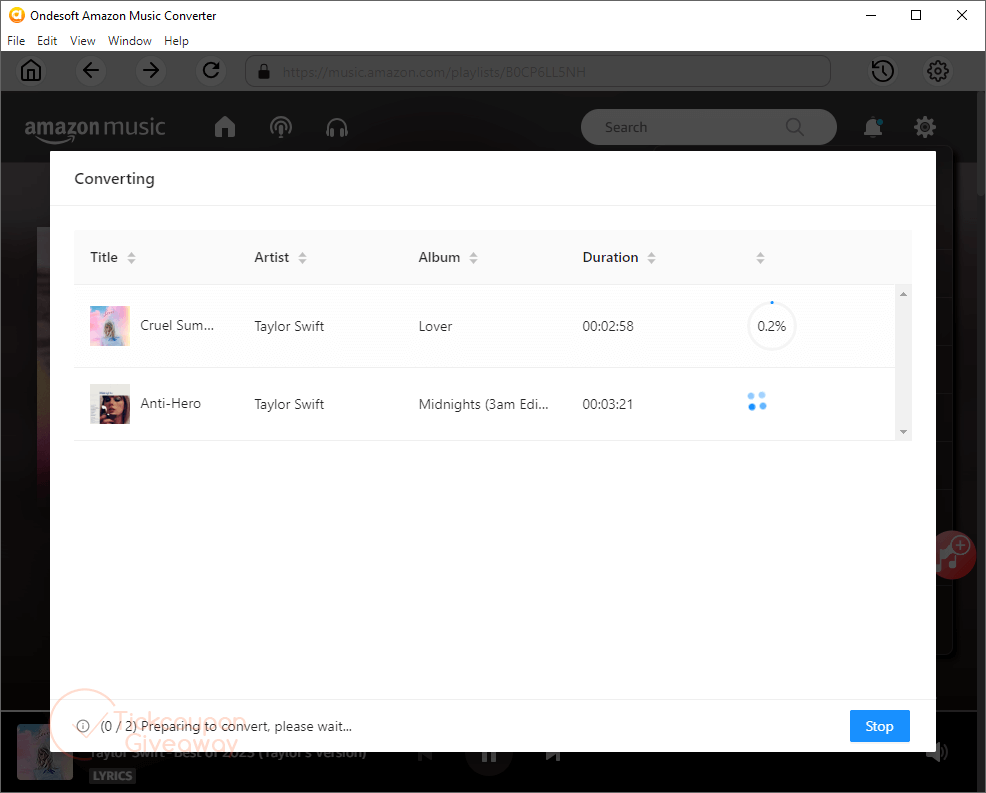Sort by the unlabeled status column
Screen dimensions: 986x793
point(760,258)
